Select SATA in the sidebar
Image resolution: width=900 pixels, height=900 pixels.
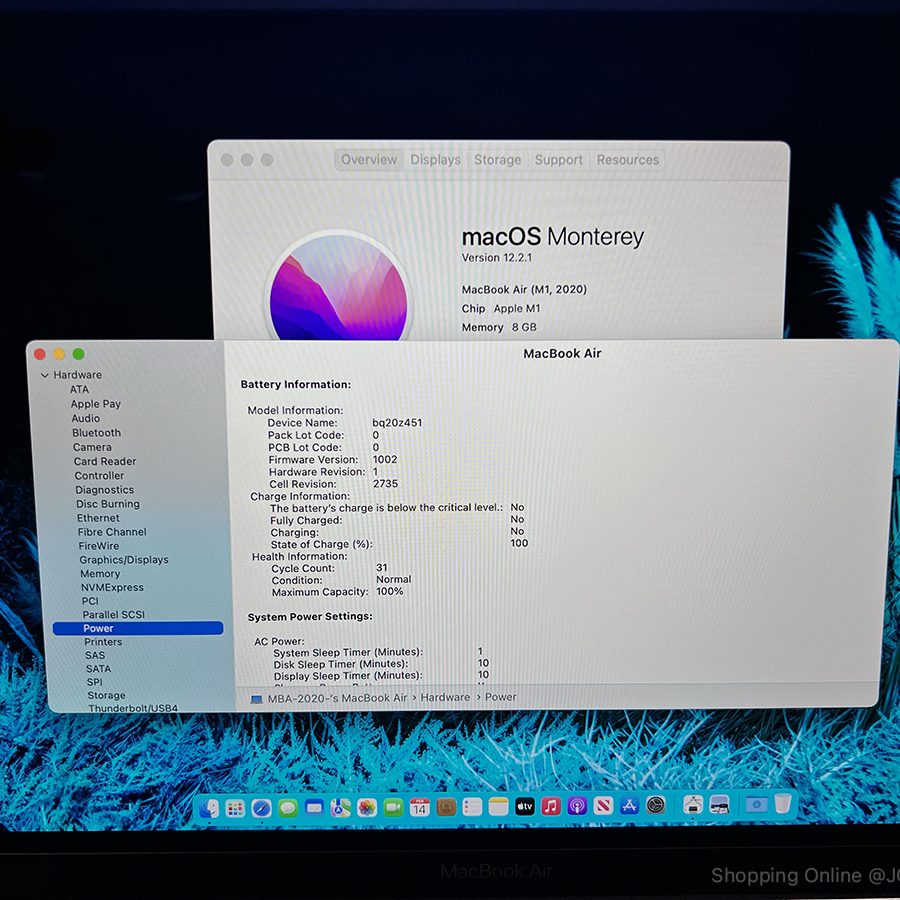[99, 669]
